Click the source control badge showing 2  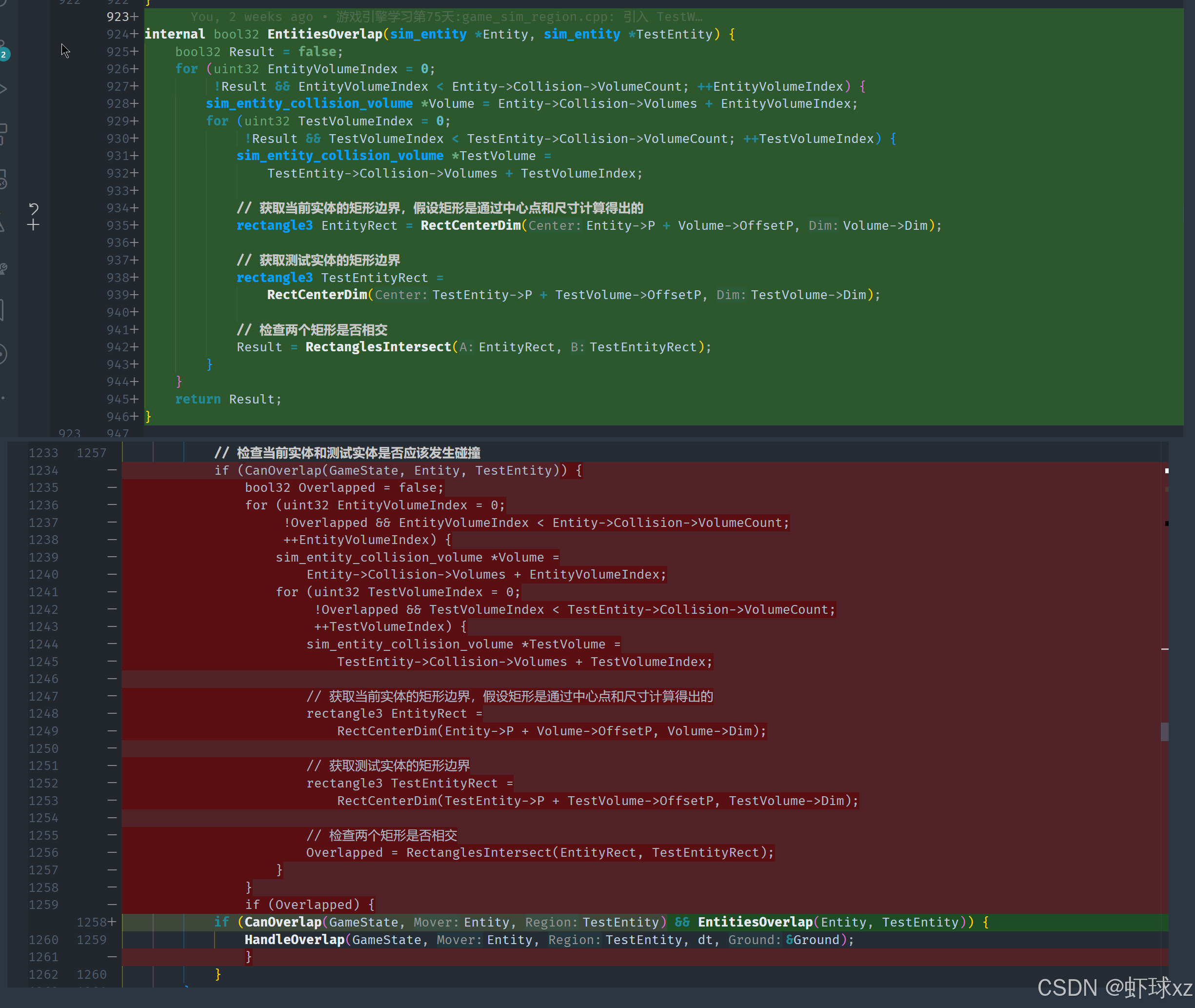[x=4, y=55]
